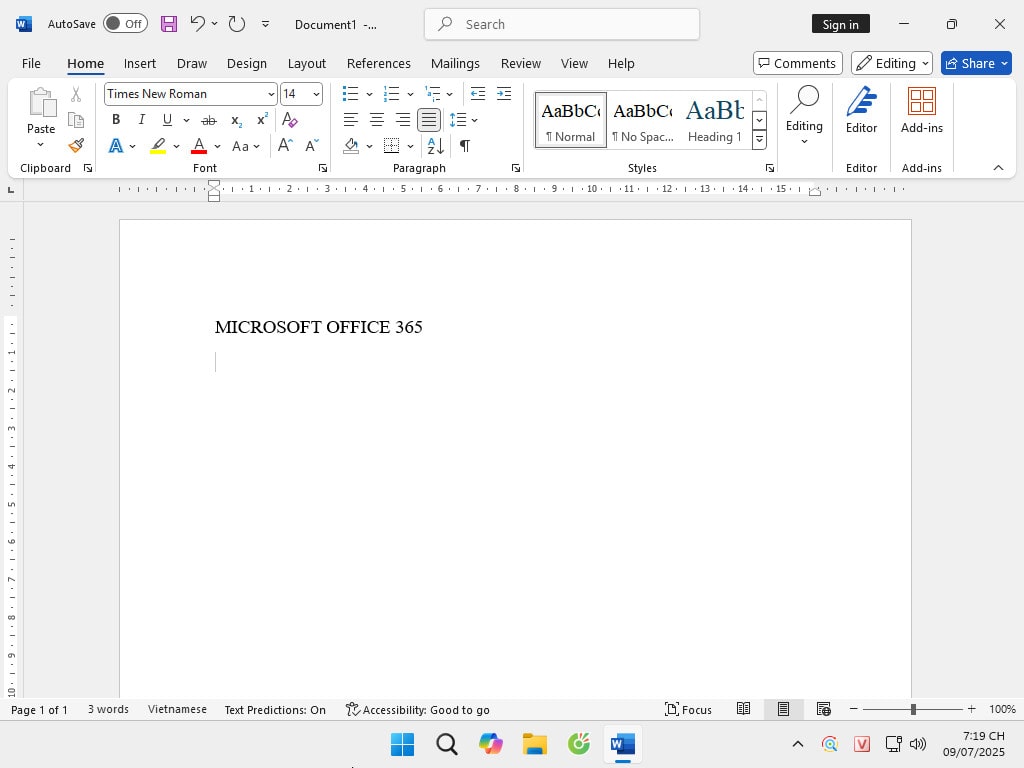
Task: Open line and paragraph spacing options
Action: [x=463, y=120]
